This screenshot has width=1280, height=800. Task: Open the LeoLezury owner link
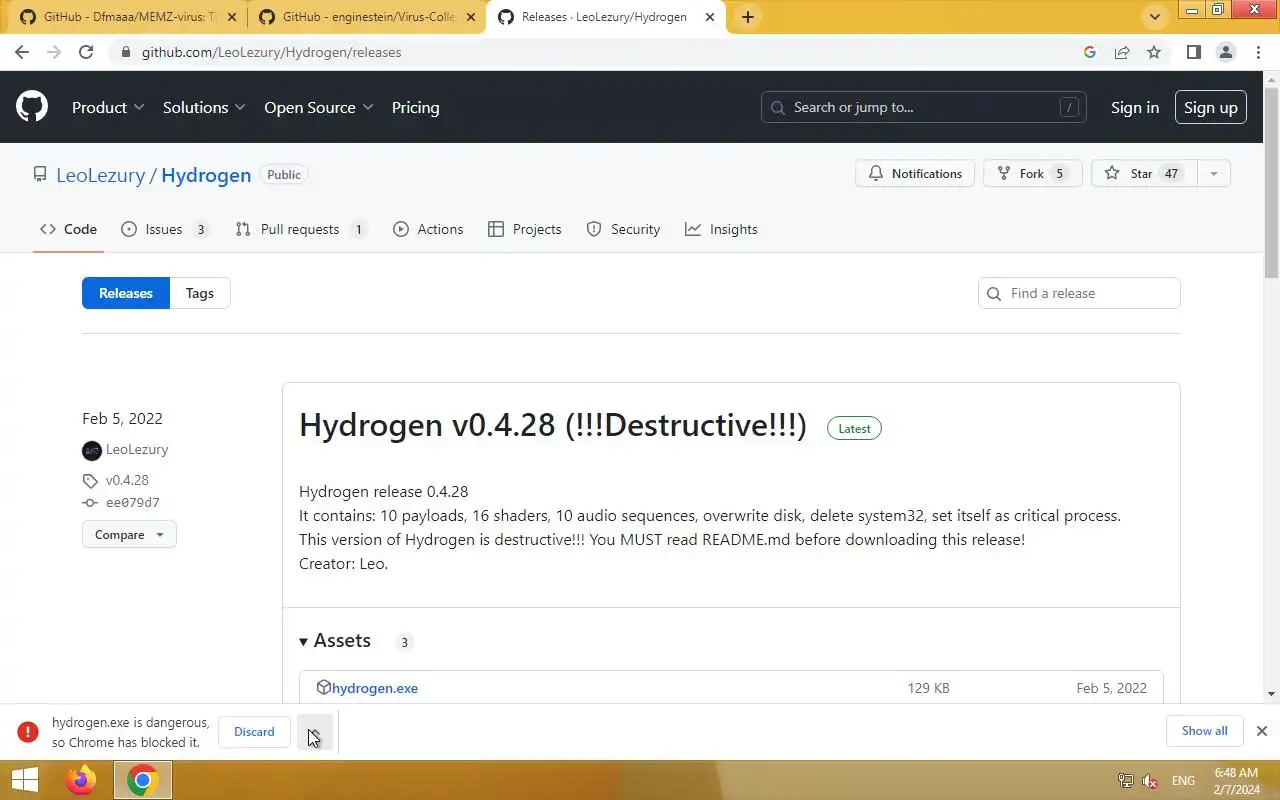pyautogui.click(x=101, y=175)
